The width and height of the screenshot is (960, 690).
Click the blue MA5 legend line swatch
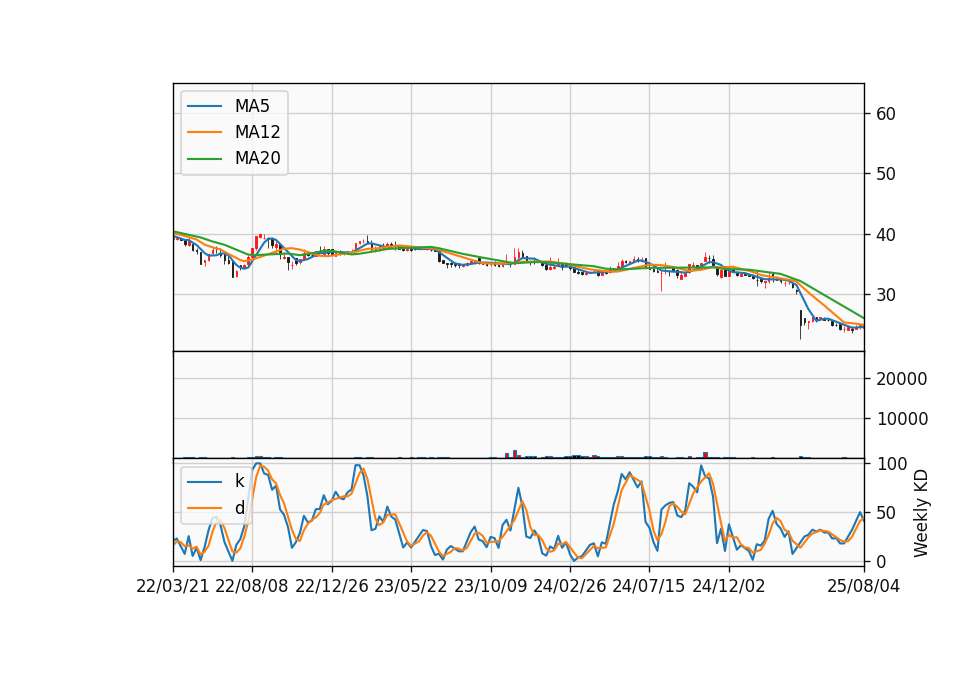point(204,106)
